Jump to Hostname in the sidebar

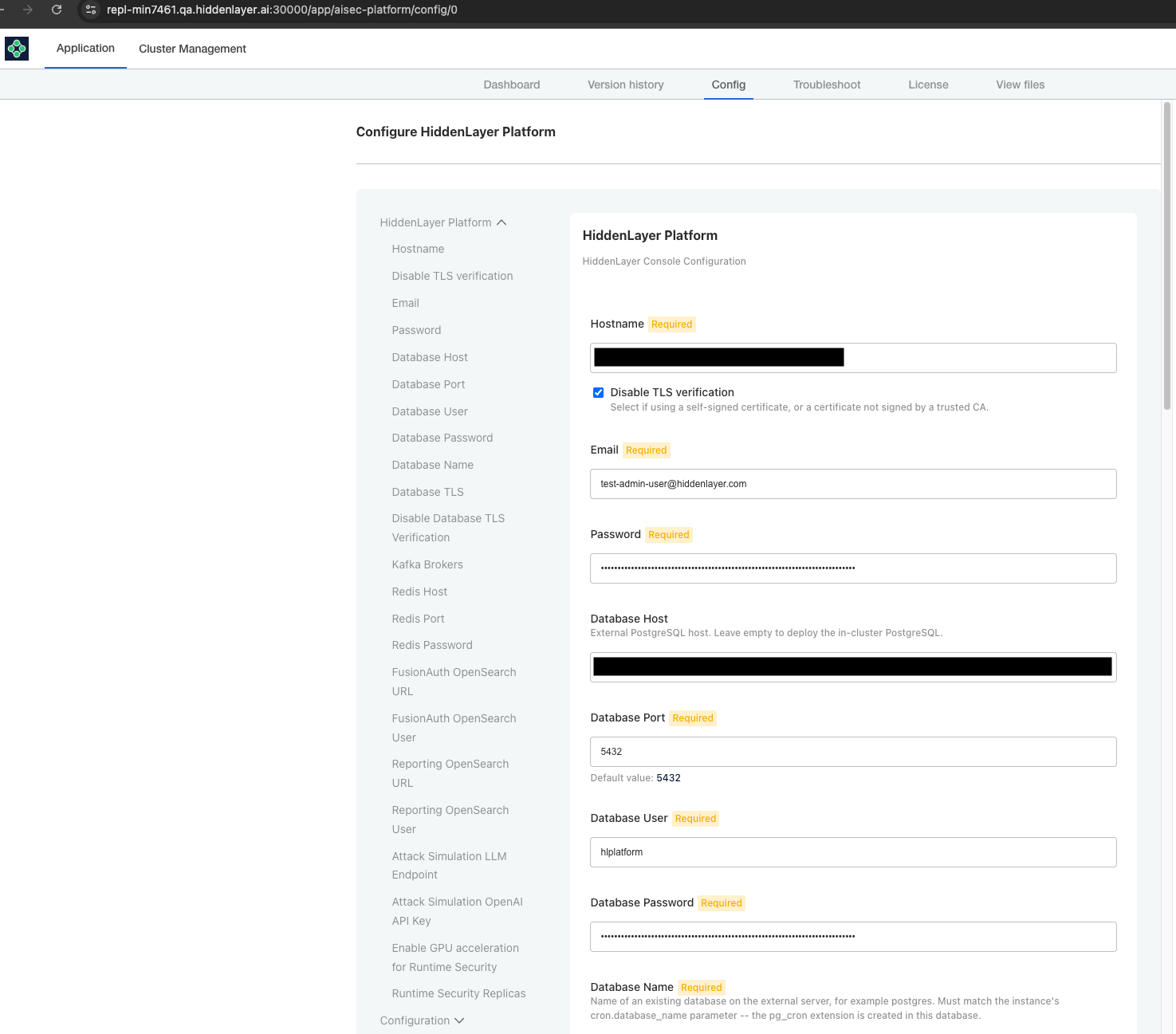(x=418, y=249)
